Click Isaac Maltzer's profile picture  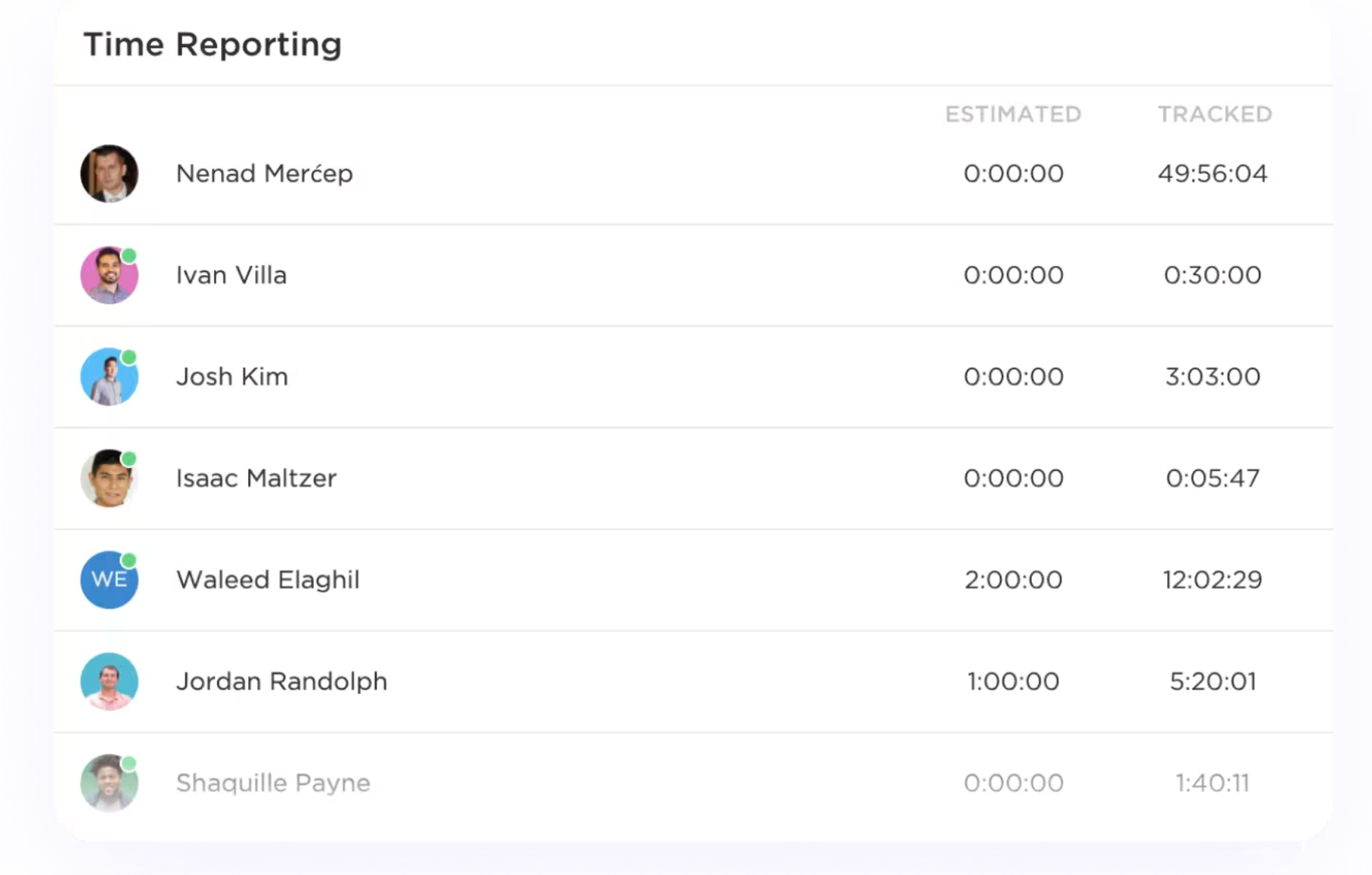(x=109, y=479)
